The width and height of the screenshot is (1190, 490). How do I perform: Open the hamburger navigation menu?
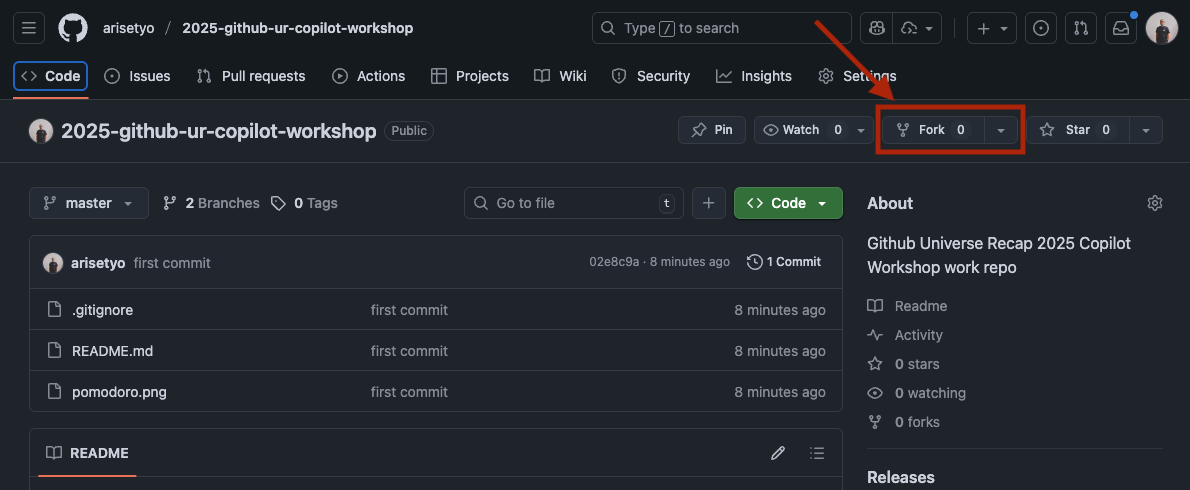click(x=28, y=28)
